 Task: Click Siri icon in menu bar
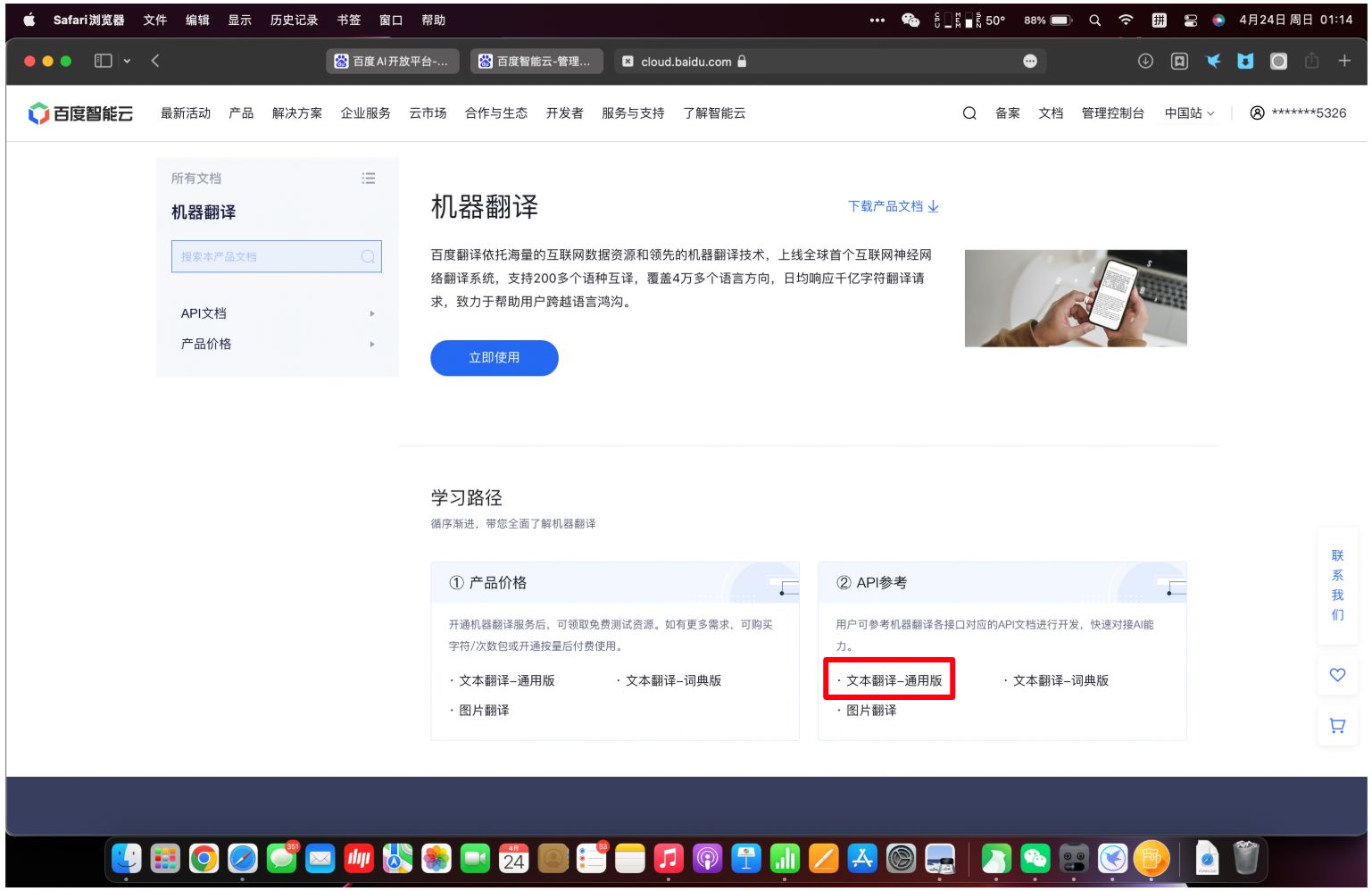point(1218,20)
